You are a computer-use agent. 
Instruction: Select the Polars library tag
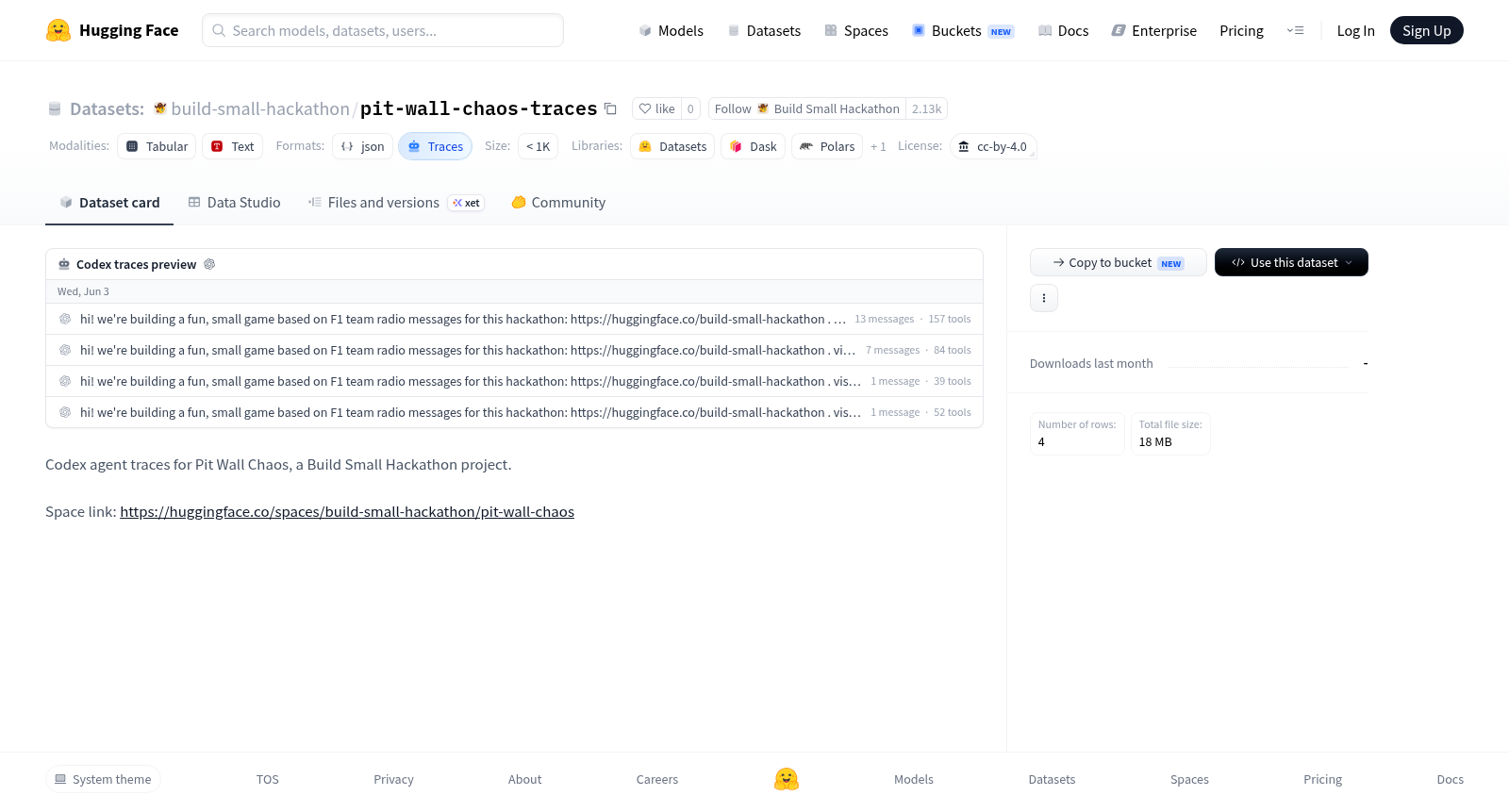[827, 146]
